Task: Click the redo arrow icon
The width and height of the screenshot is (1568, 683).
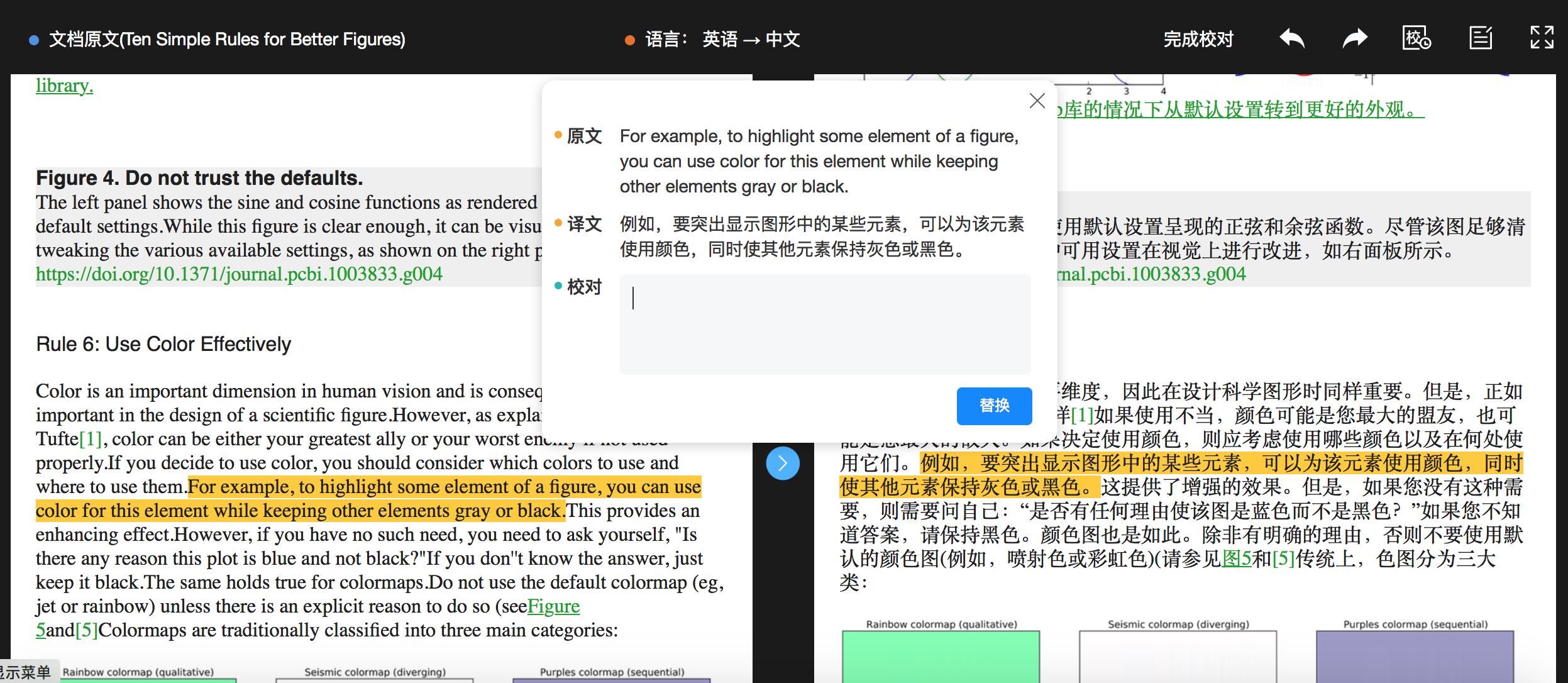Action: click(x=1354, y=38)
